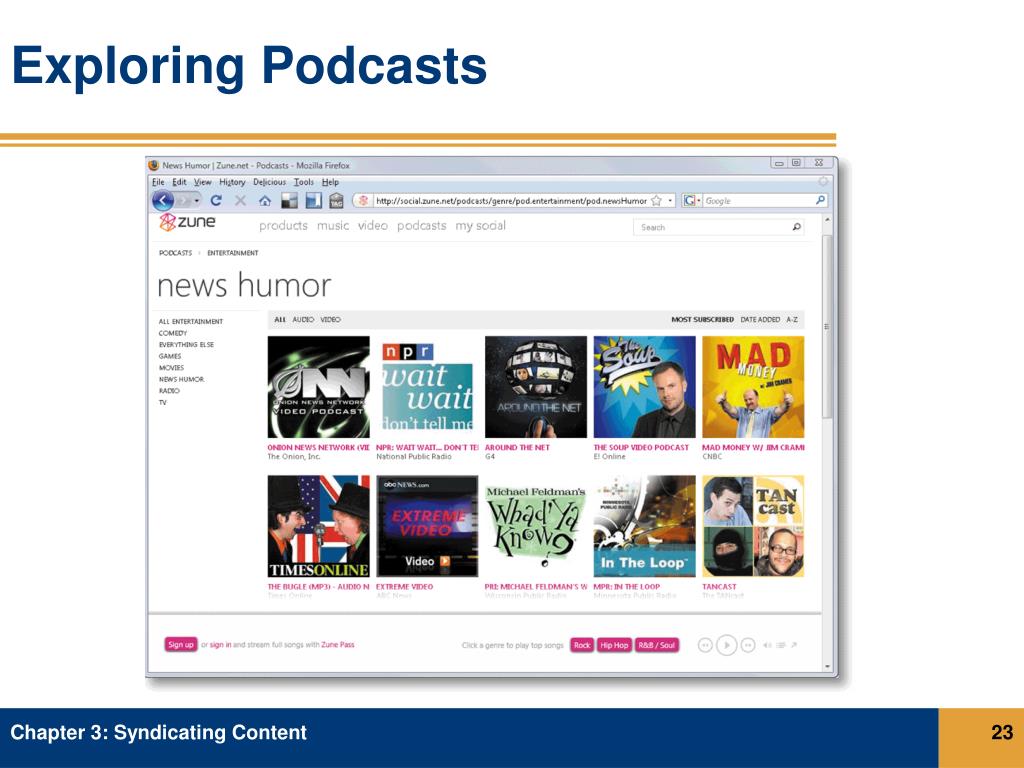Play using the Zune player play button
Viewport: 1024px width, 768px height.
[726, 645]
